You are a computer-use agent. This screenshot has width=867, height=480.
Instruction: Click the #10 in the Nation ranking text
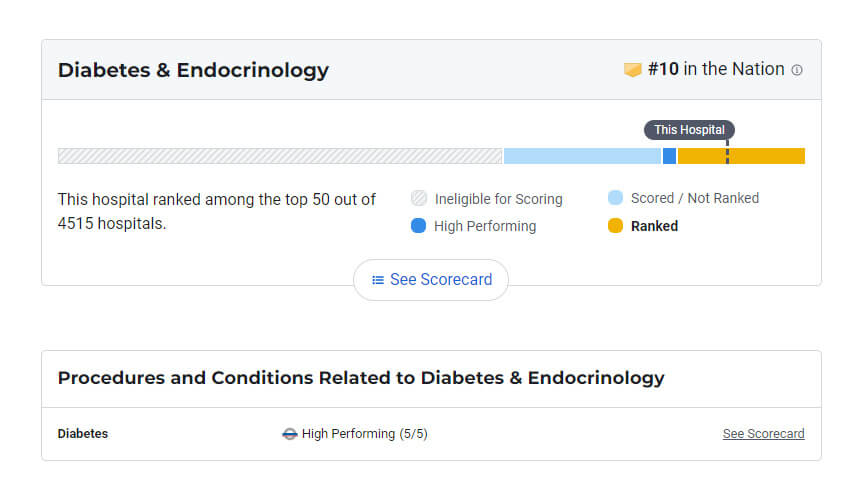716,69
